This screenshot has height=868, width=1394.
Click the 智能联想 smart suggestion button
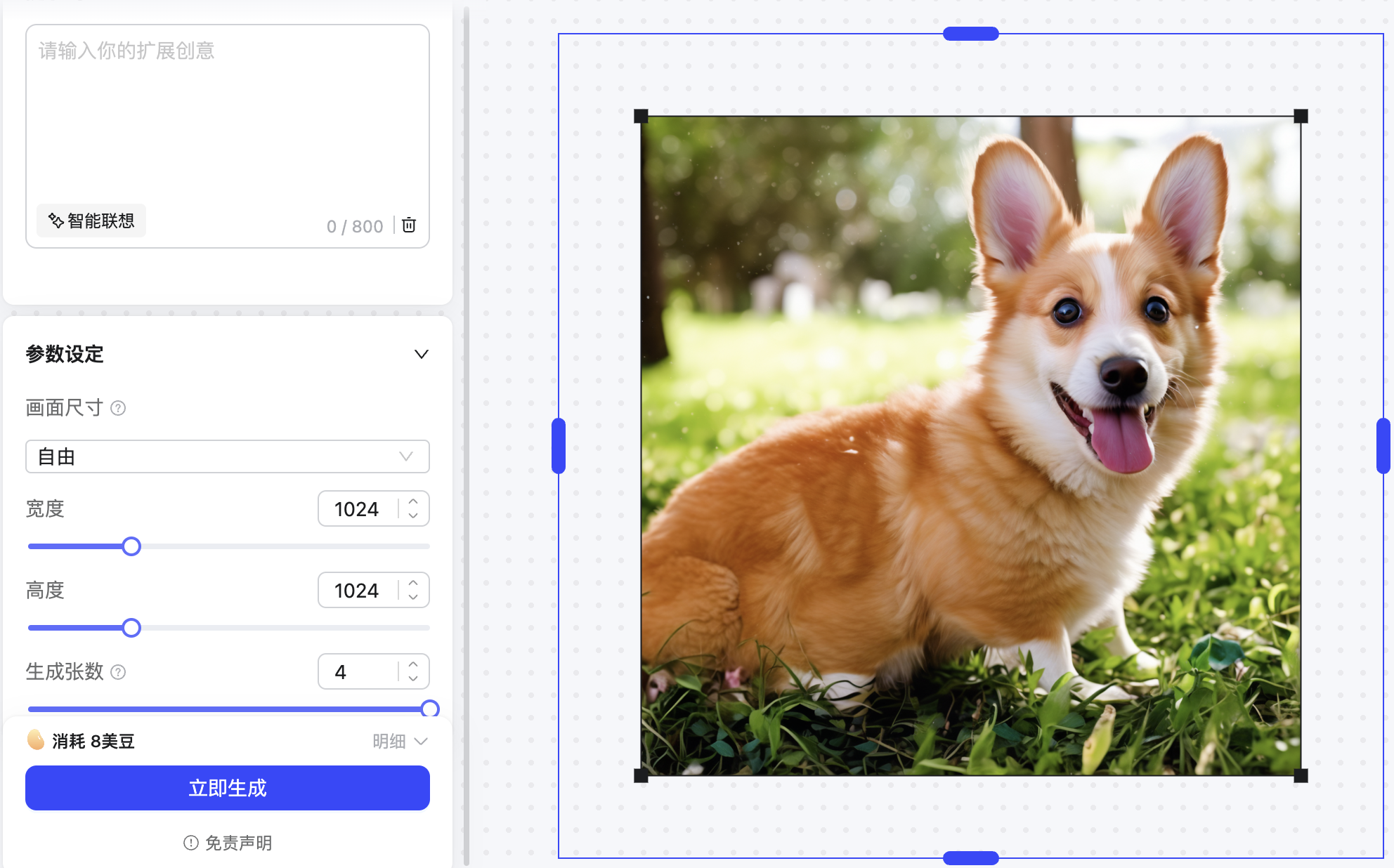tap(91, 221)
